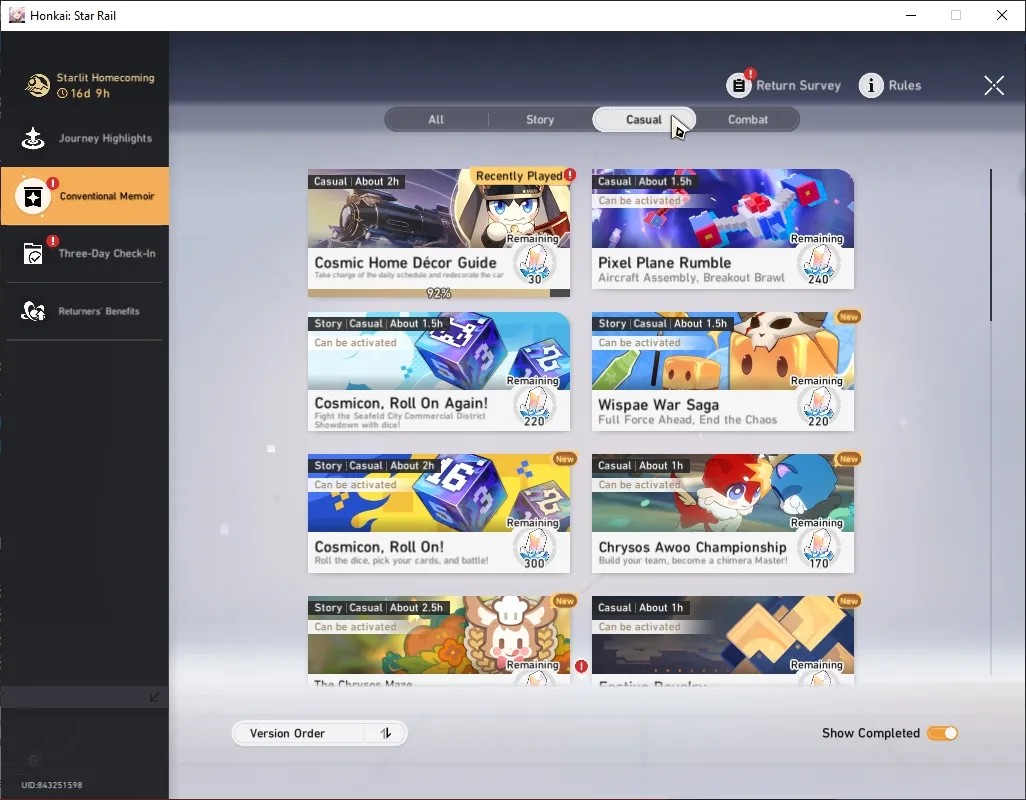
Task: Click the Honkai: Star Rail title bar app icon
Action: point(16,15)
